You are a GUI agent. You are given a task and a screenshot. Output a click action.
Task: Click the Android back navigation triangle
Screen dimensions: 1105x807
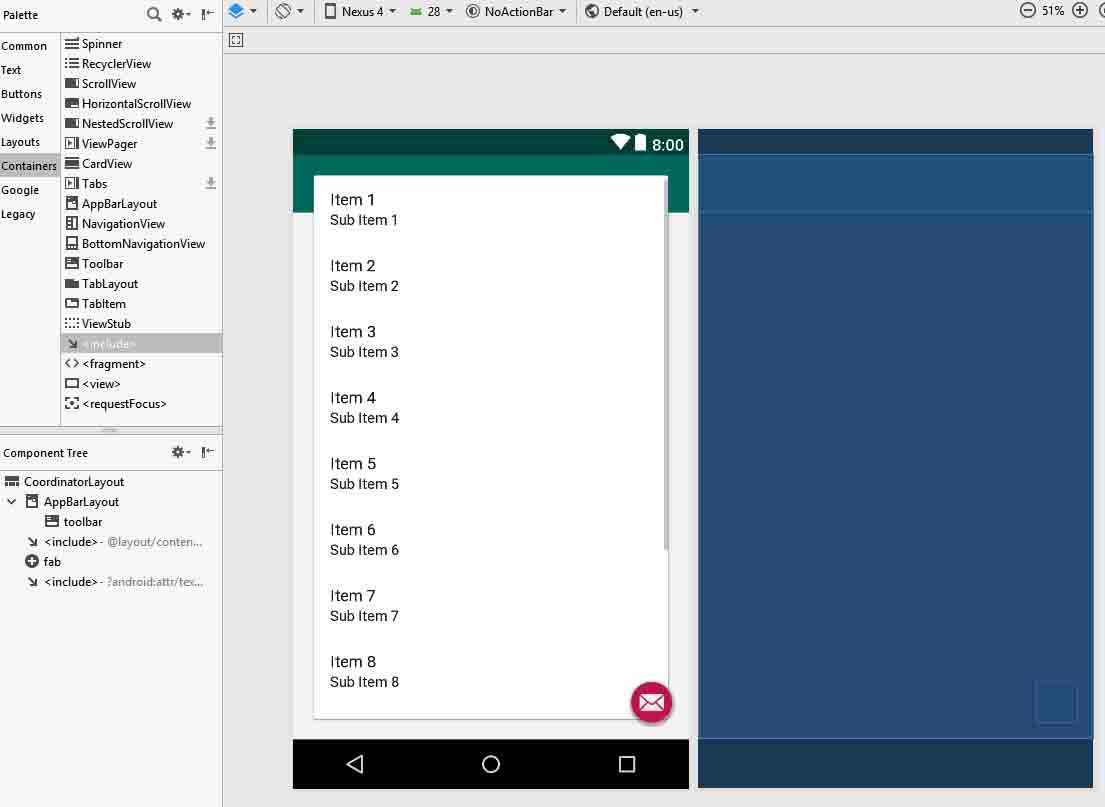[x=354, y=764]
